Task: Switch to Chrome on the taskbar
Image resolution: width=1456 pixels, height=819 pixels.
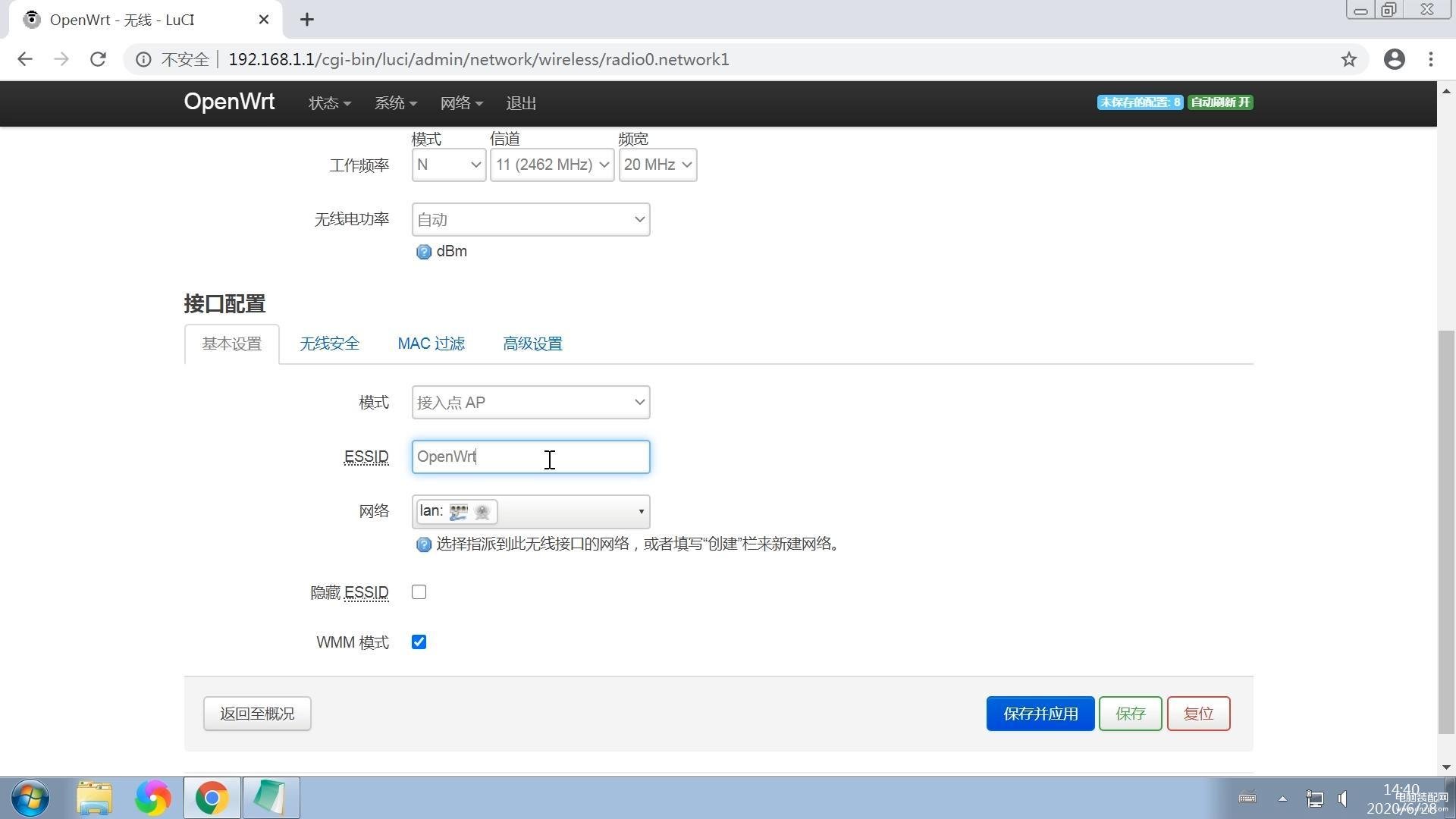Action: 212,798
